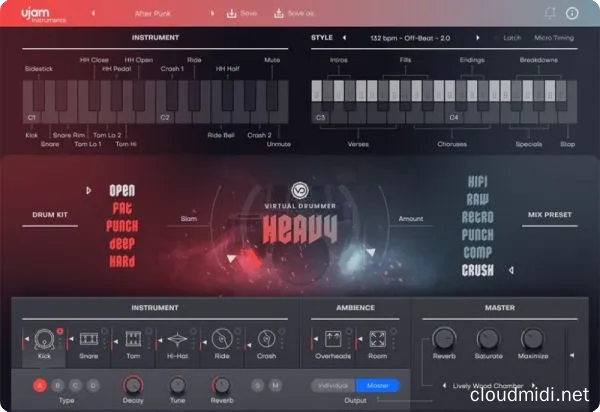Viewport: 600px width, 412px height.
Task: Select the Crash cymbal icon
Action: 265,341
